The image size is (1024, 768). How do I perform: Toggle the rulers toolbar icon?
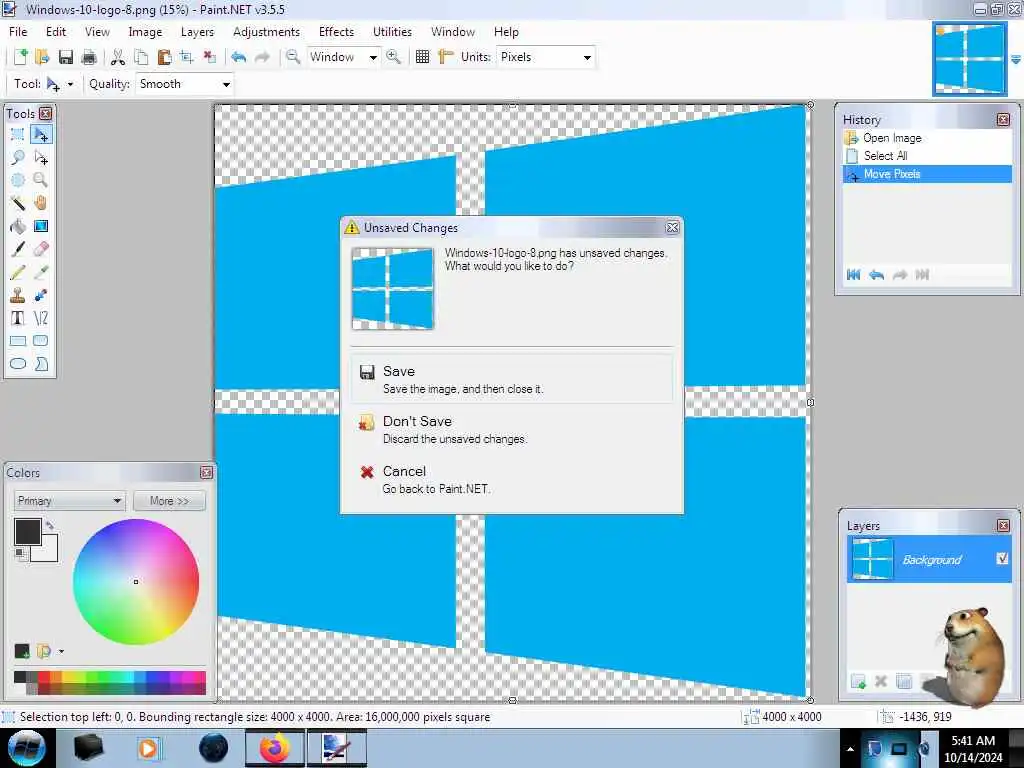(x=445, y=57)
